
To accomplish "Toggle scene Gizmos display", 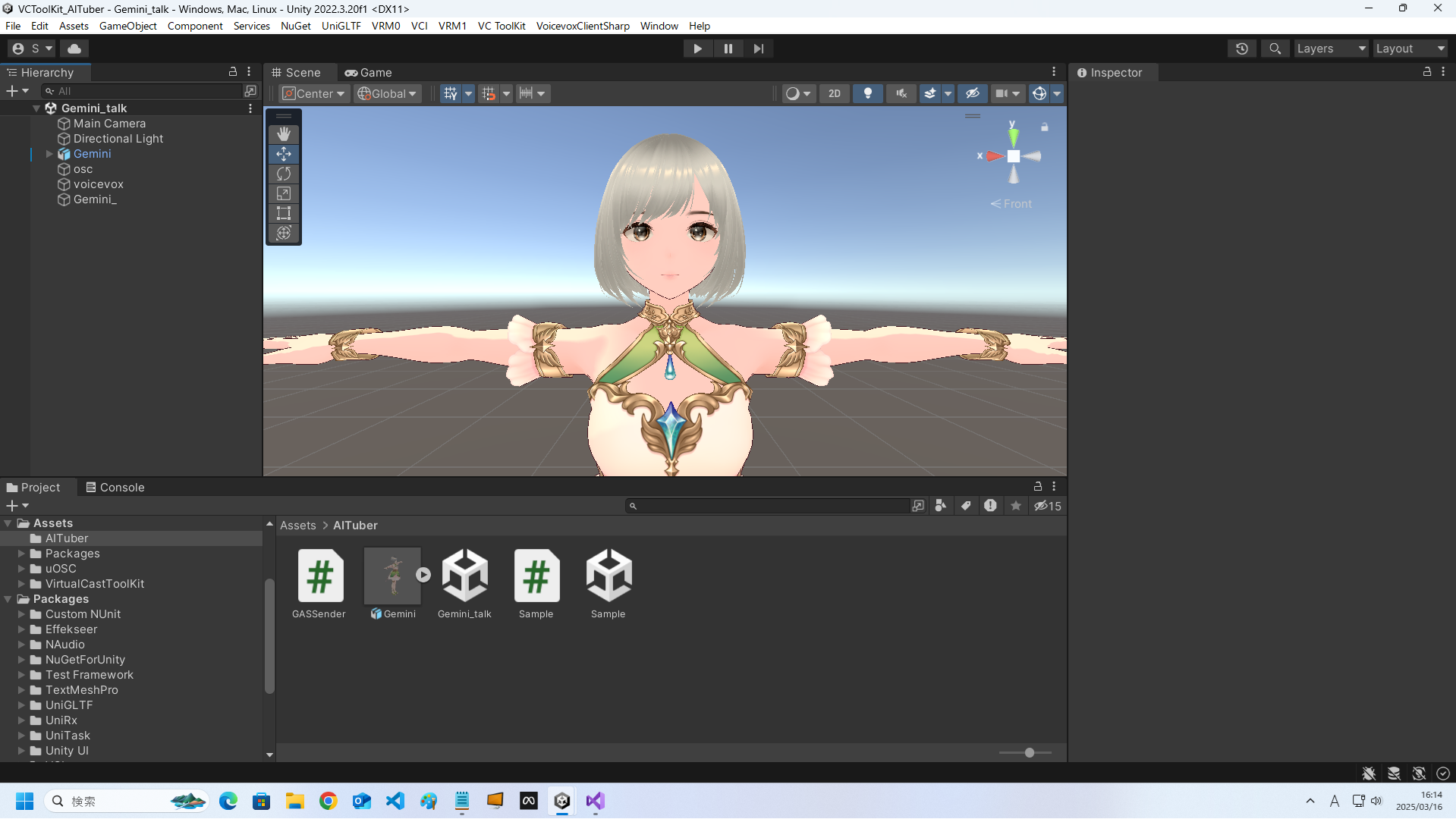I will tap(1039, 93).
